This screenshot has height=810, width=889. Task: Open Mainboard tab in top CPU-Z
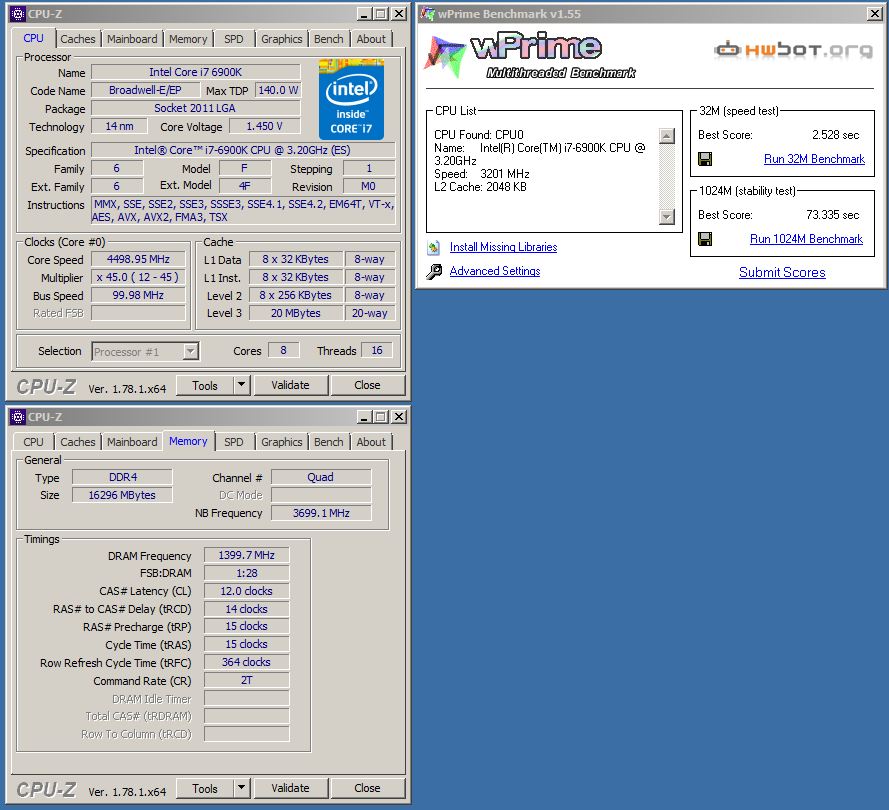[x=132, y=39]
